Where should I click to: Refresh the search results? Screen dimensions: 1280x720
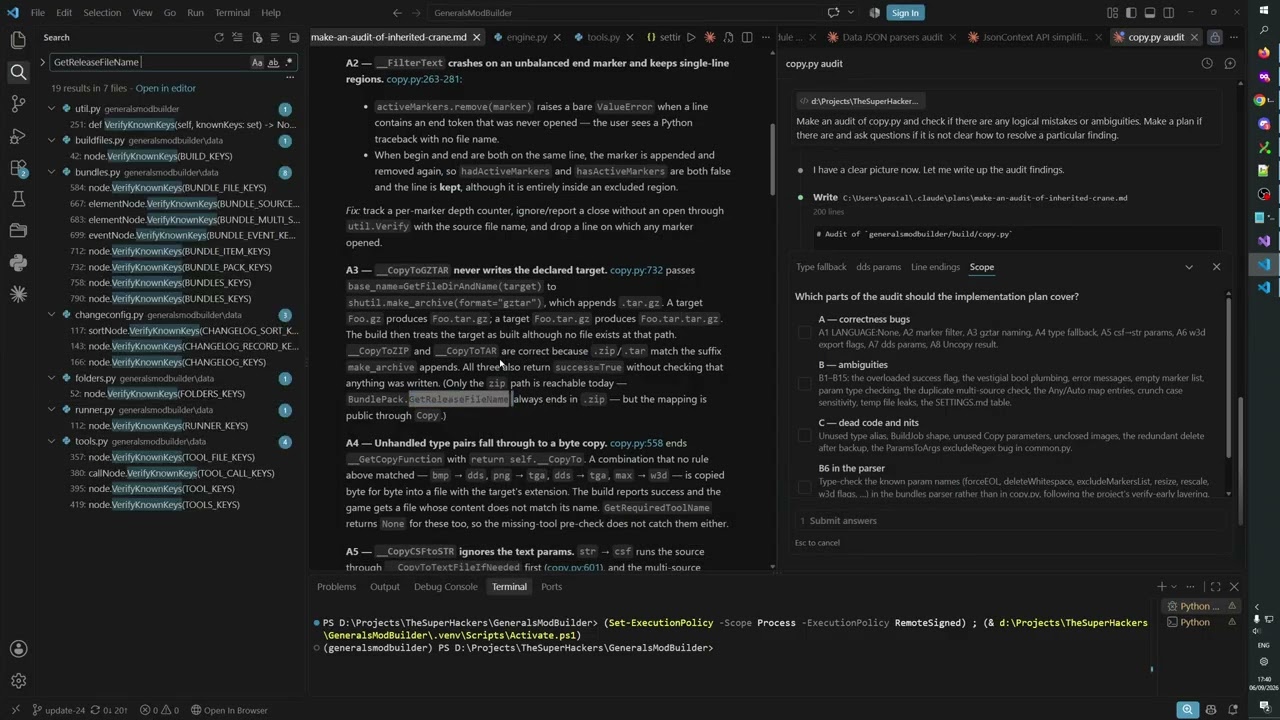[219, 37]
